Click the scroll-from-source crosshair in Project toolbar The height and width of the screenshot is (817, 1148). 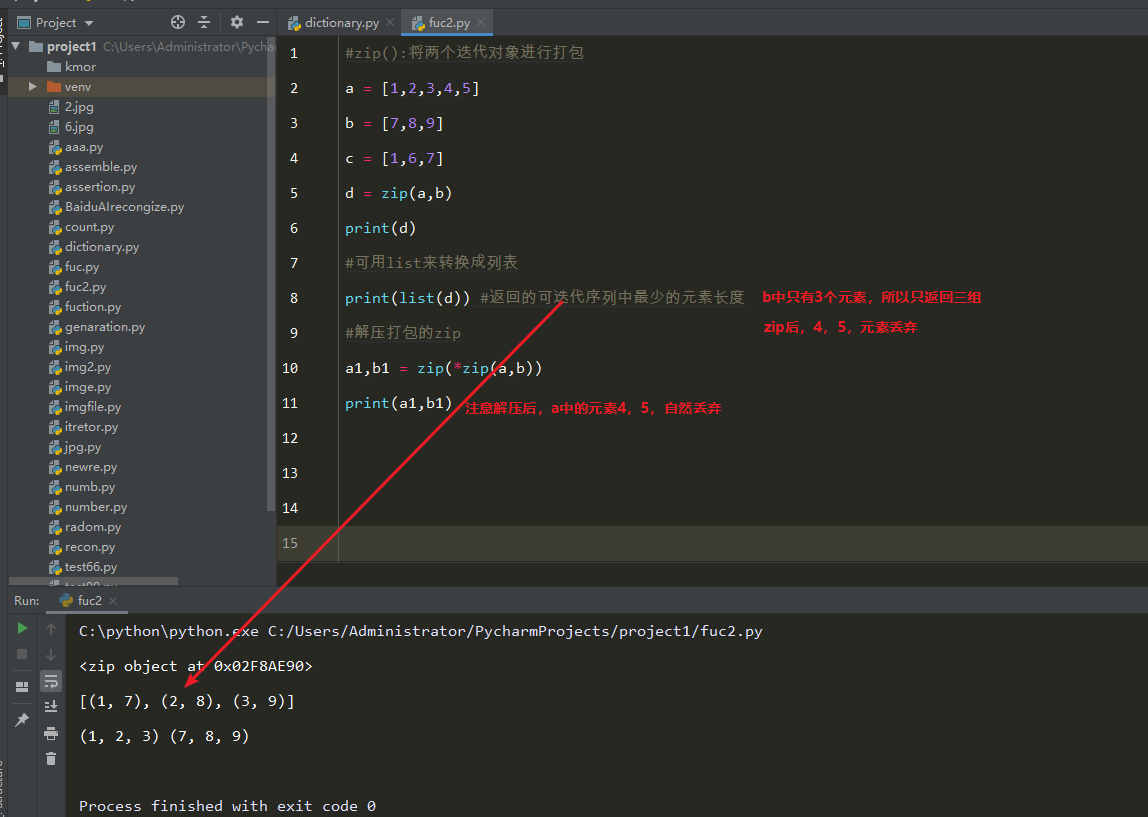pos(177,22)
